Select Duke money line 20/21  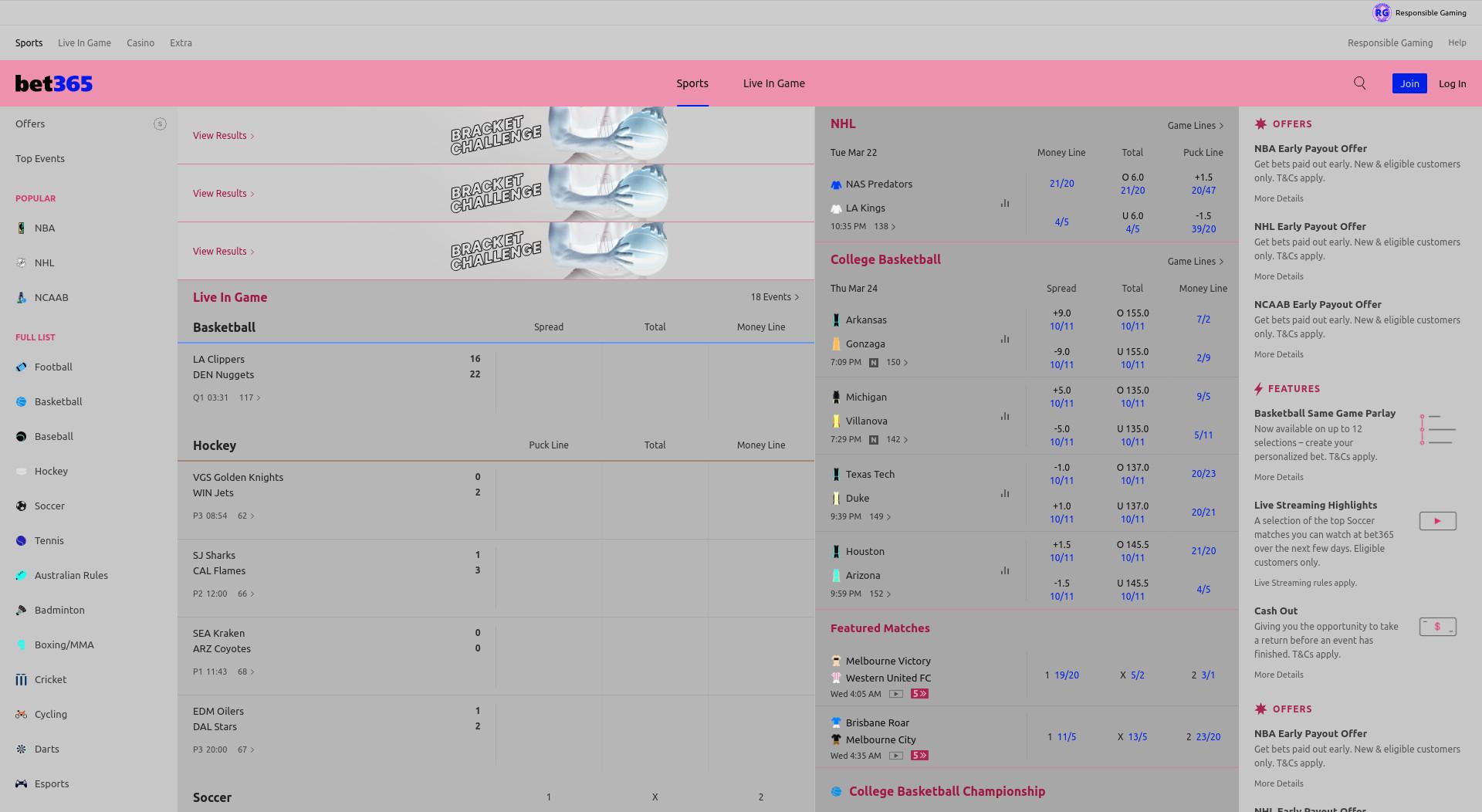1203,513
